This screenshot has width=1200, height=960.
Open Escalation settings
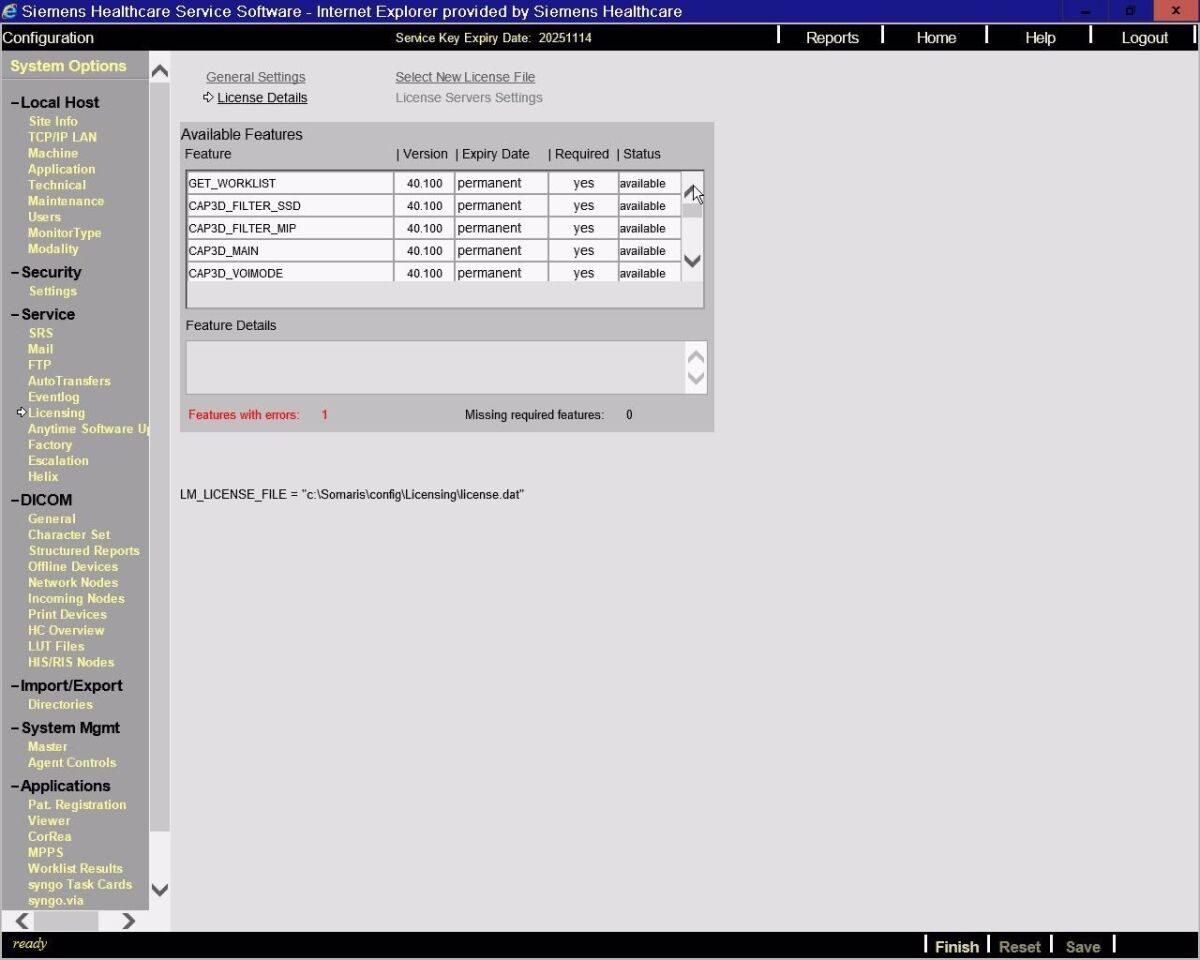point(58,461)
